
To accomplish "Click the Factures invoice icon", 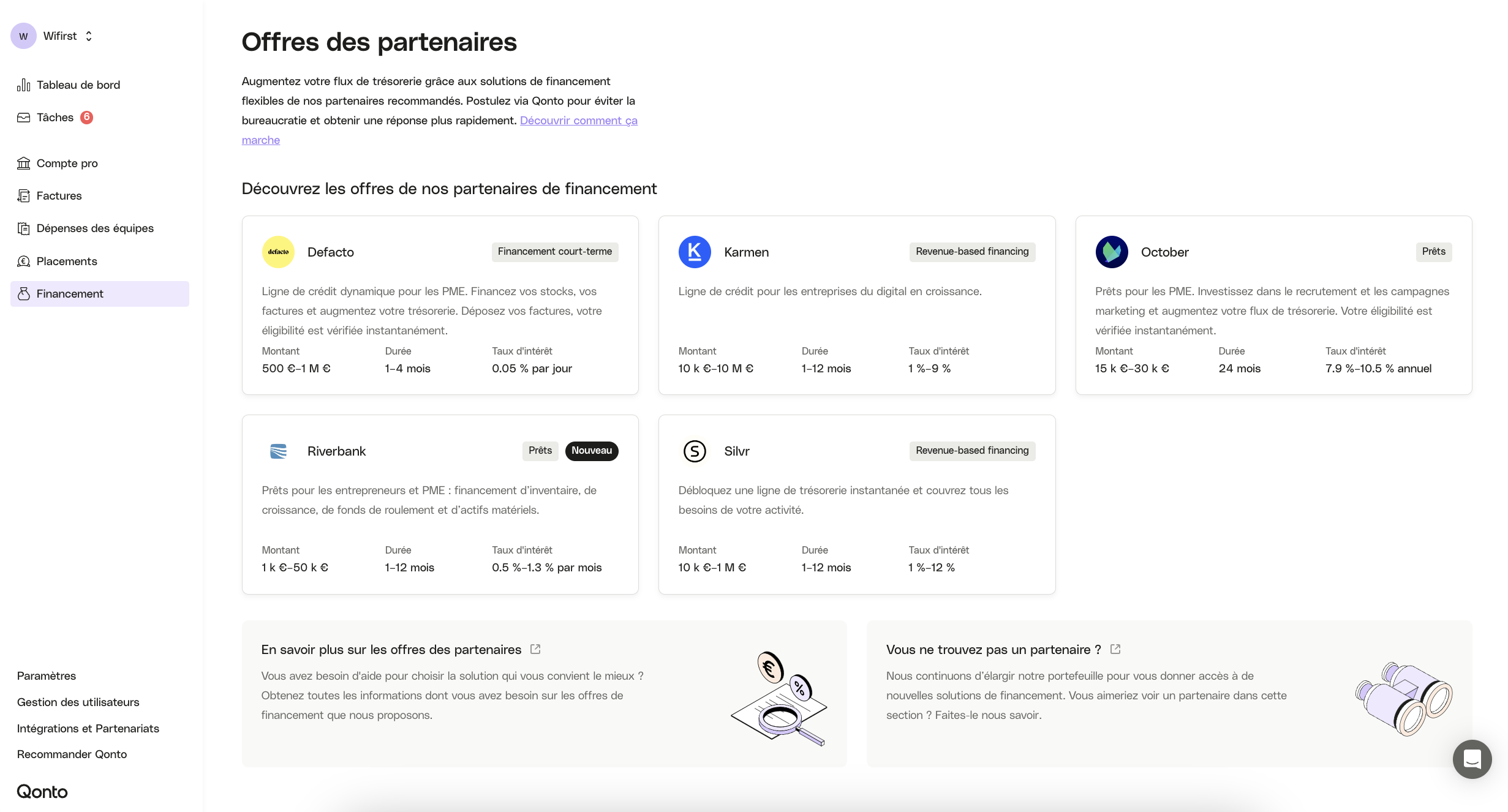I will [23, 196].
